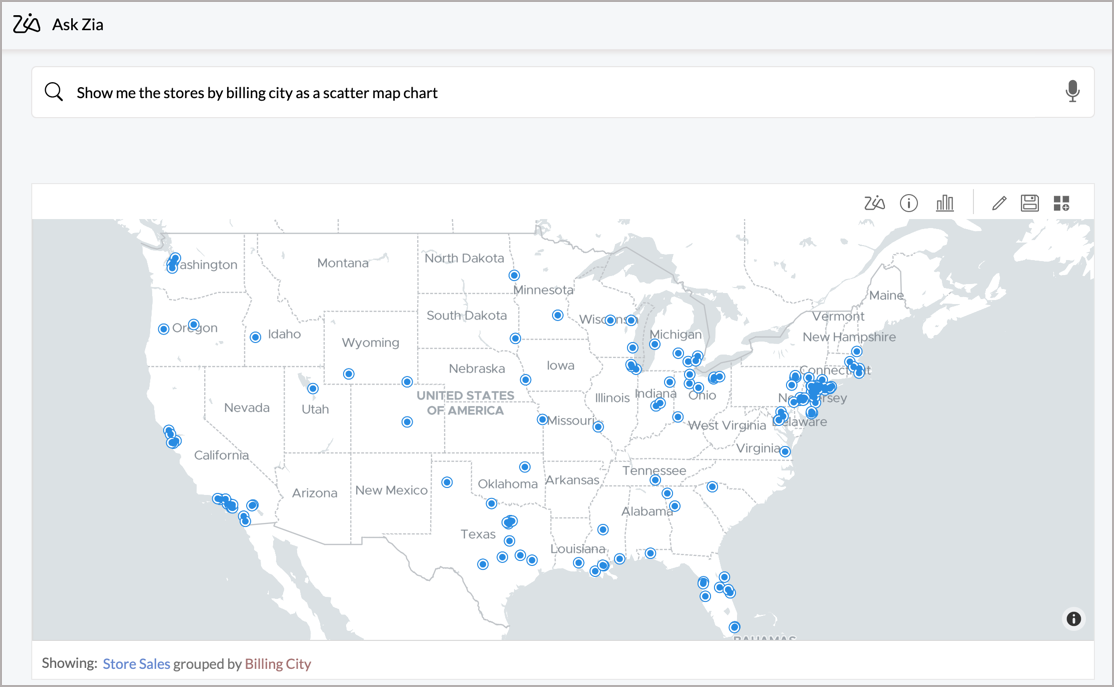Click the Zia insights icon in chart toolbar
Screen dimensions: 1114x687
[x=874, y=203]
